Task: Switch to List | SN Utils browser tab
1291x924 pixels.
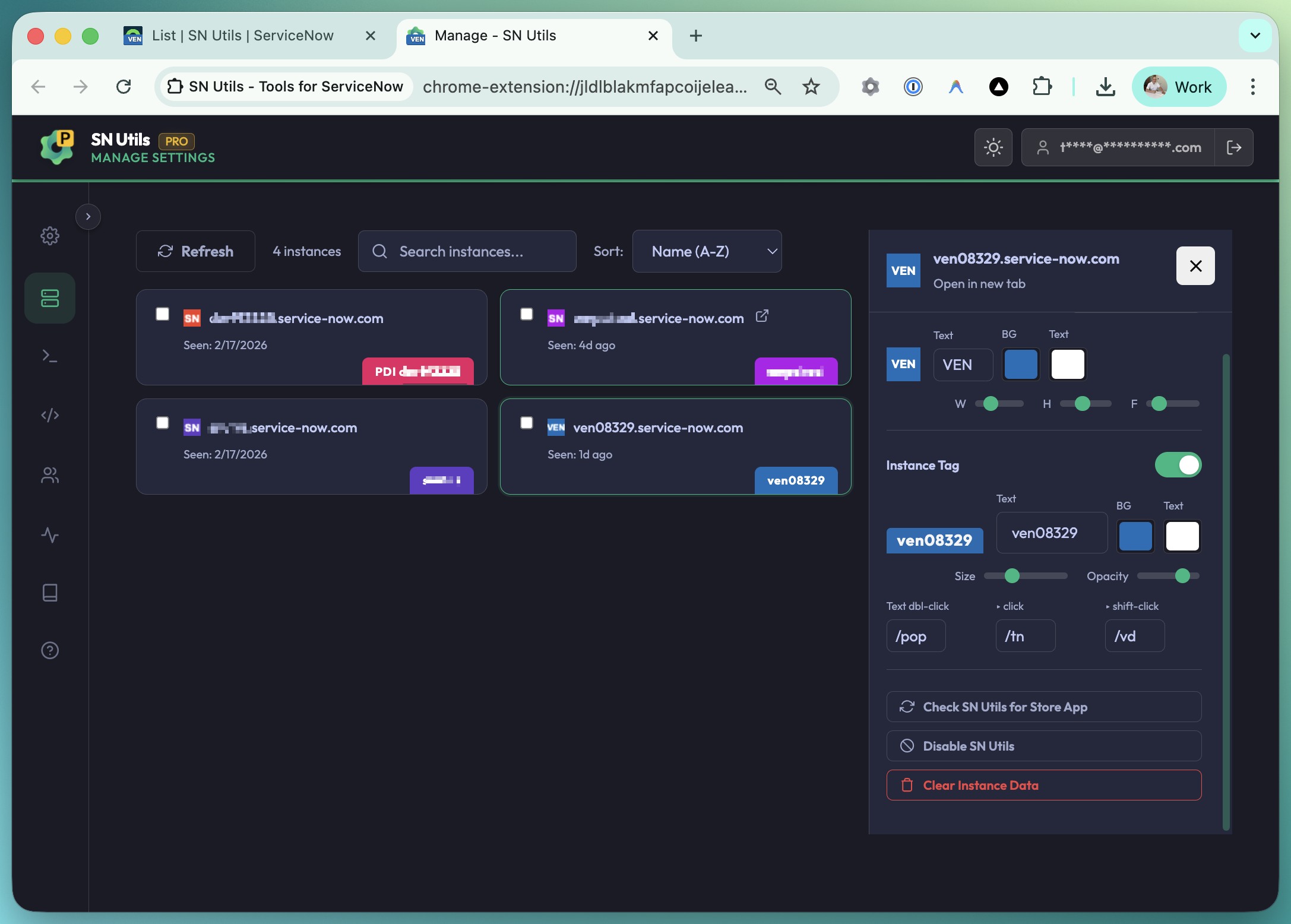Action: coord(242,36)
